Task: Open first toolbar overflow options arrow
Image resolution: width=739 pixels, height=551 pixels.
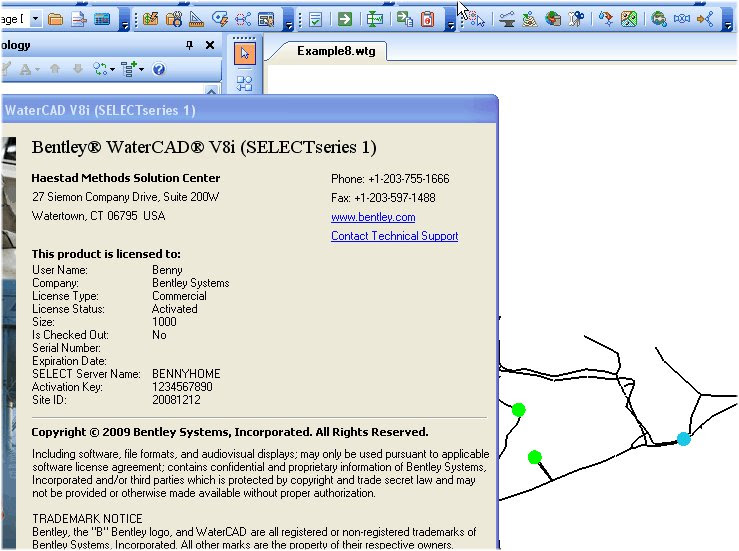Action: tap(124, 25)
